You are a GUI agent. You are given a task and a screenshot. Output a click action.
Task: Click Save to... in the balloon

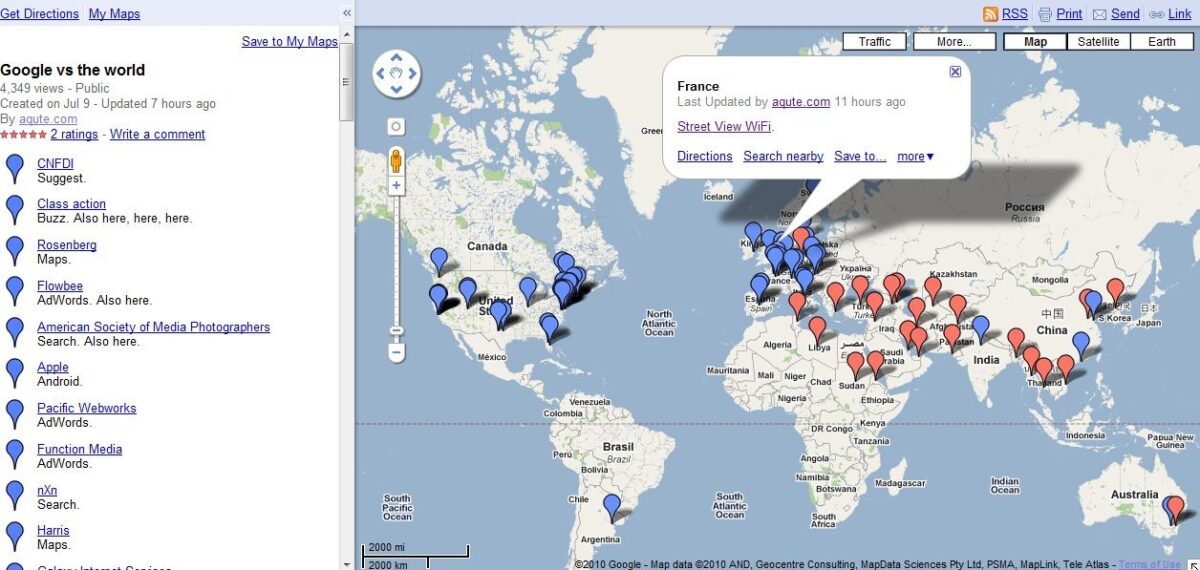tap(860, 157)
